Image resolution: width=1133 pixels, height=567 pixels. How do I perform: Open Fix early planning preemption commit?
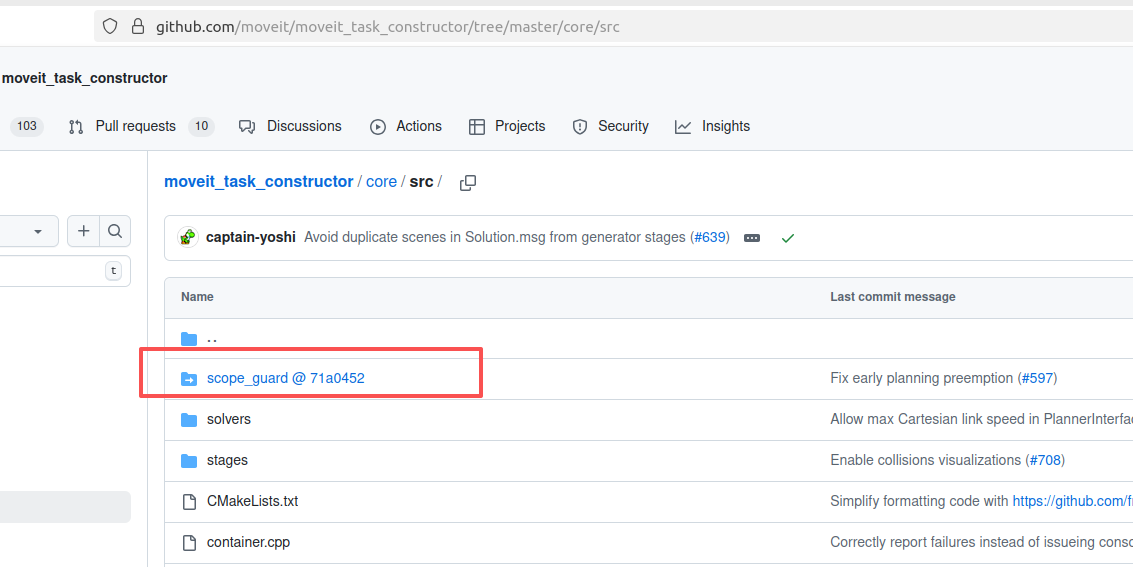[x=922, y=378]
